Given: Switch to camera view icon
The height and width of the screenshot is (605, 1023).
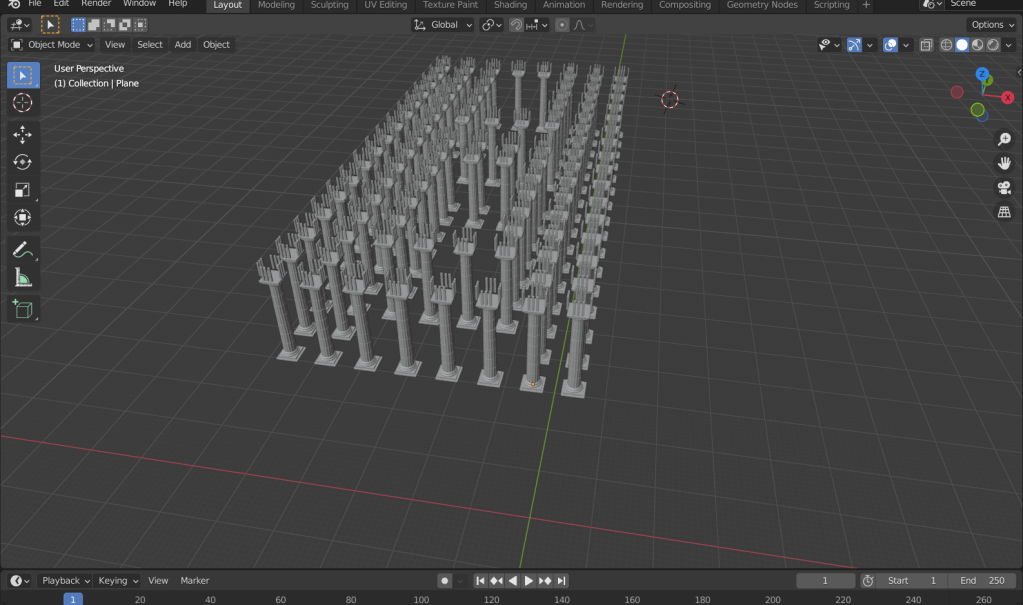Looking at the screenshot, I should point(1004,188).
